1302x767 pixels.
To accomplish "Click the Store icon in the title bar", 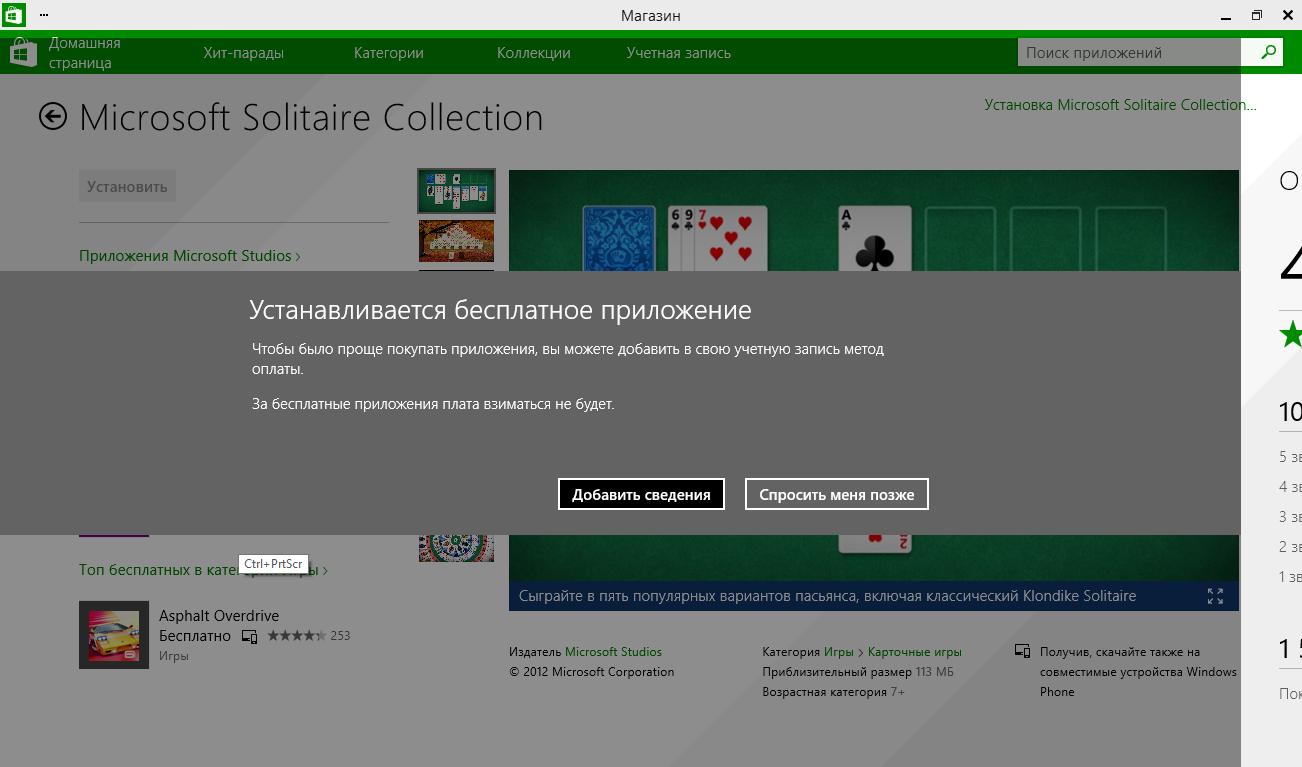I will pyautogui.click(x=15, y=15).
